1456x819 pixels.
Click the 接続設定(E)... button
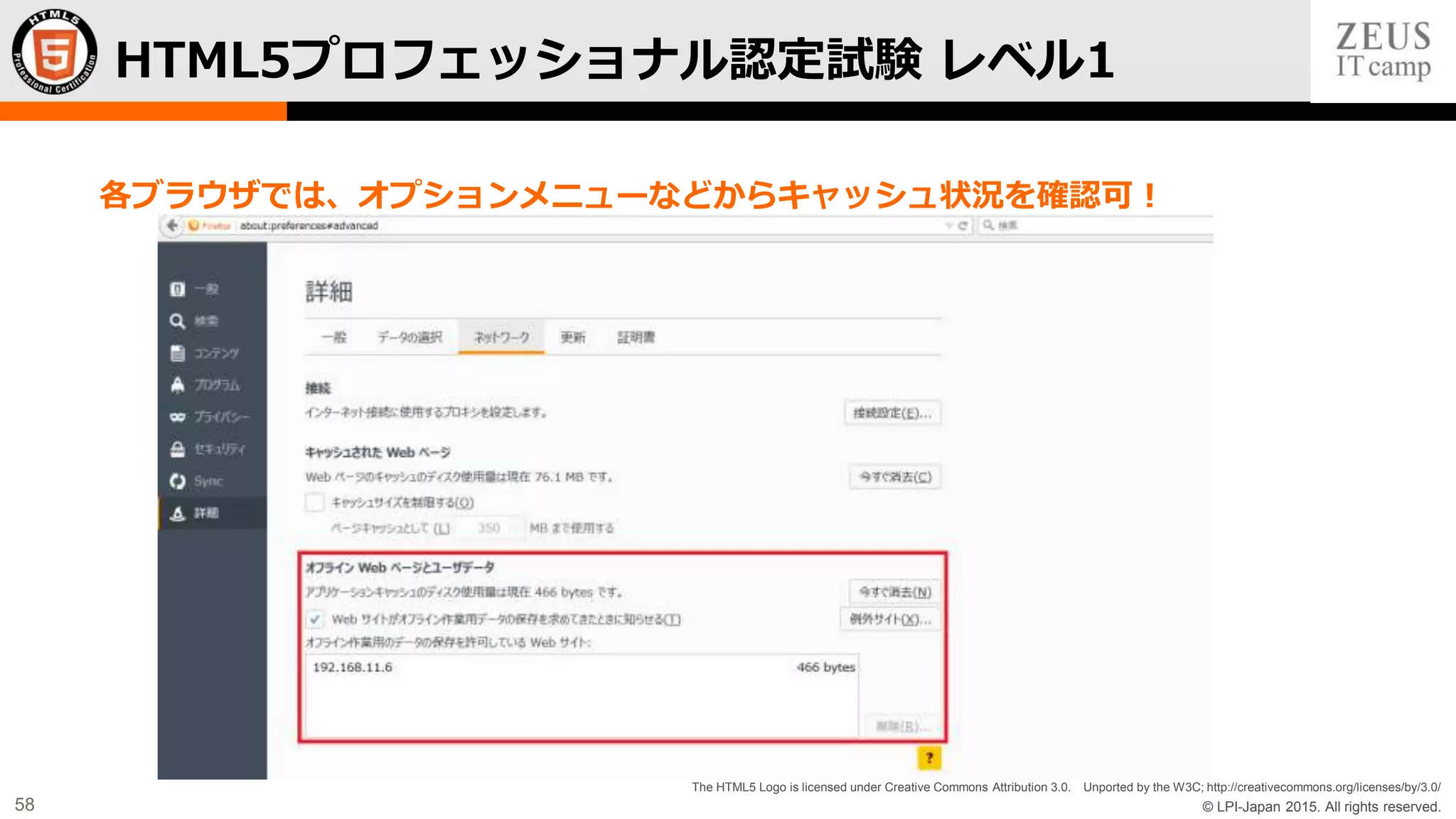click(892, 413)
